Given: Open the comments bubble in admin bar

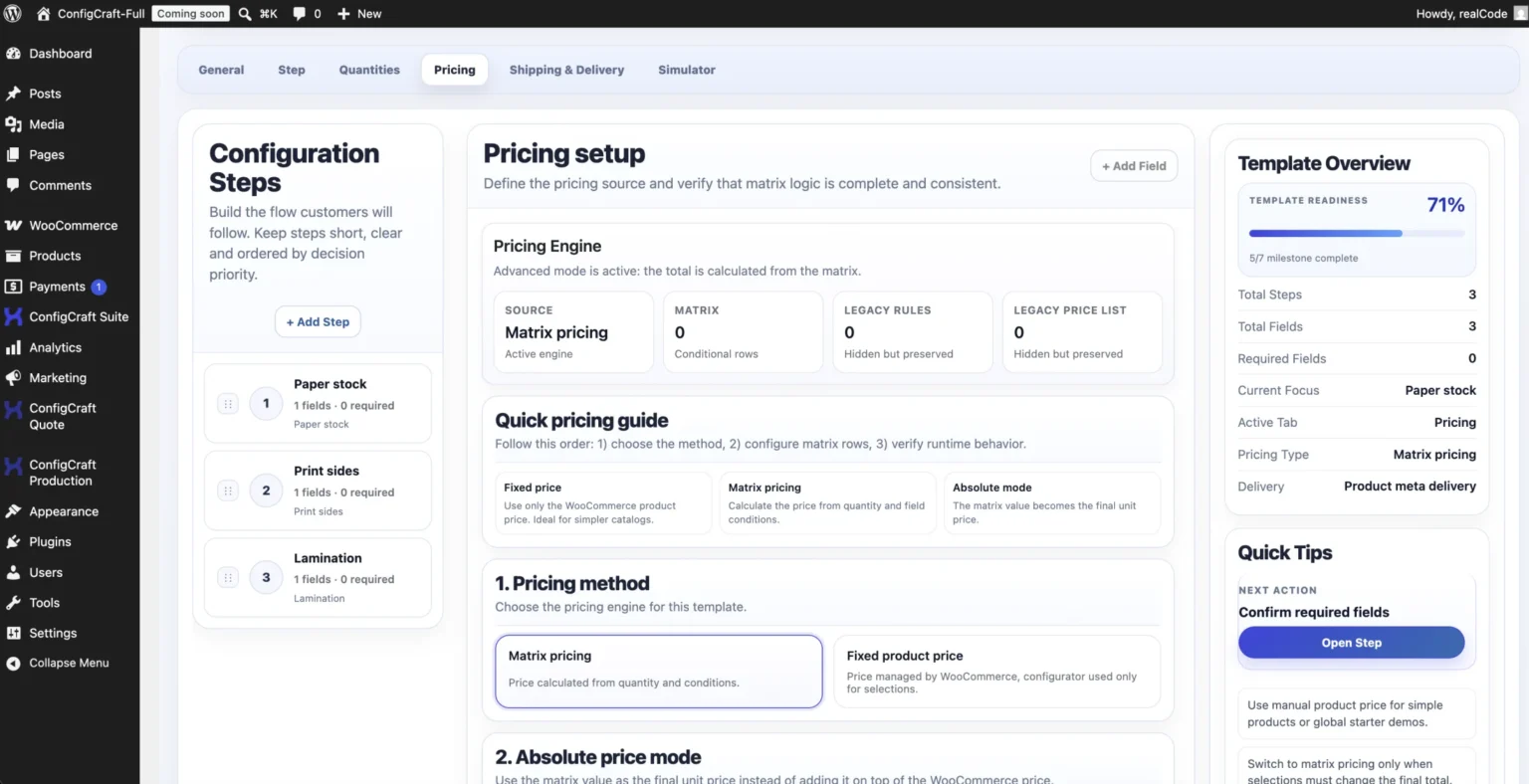Looking at the screenshot, I should coord(300,14).
